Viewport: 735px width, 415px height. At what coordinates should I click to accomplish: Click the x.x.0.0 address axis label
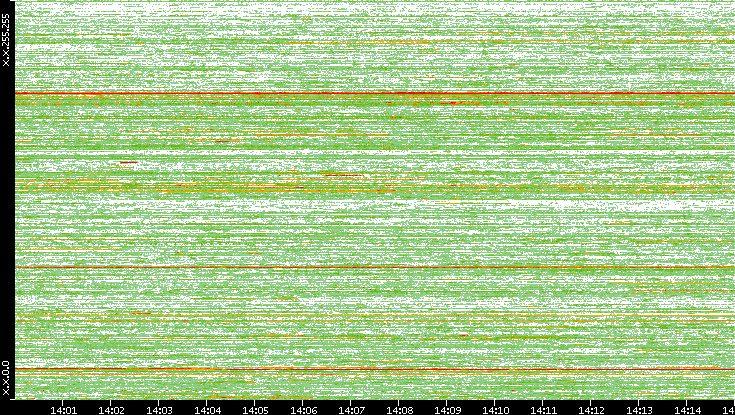(6, 378)
